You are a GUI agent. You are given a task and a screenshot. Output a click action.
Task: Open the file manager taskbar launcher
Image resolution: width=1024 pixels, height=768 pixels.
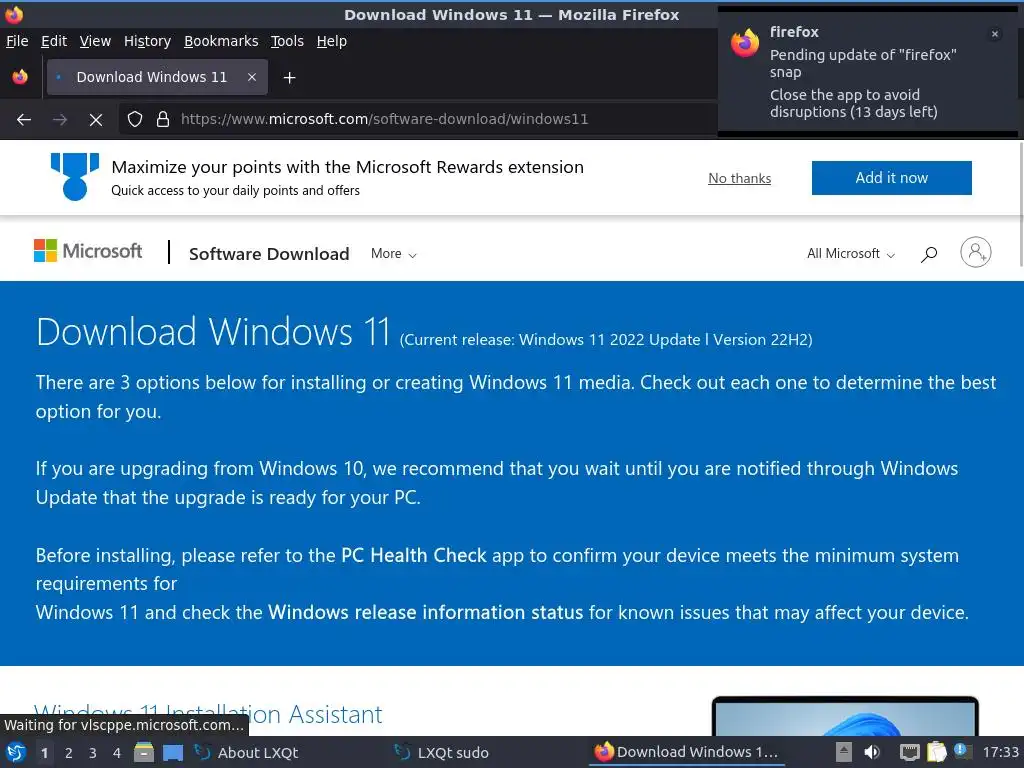point(144,753)
